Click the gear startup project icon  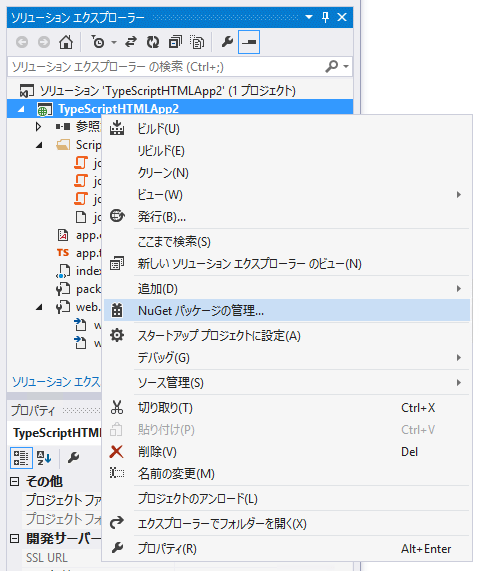coord(117,335)
